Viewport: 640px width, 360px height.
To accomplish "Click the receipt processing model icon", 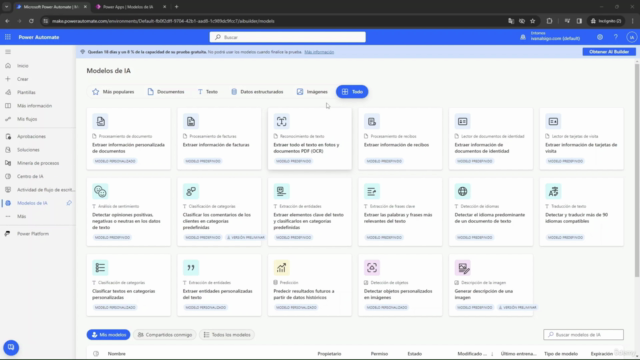I will [x=372, y=121].
